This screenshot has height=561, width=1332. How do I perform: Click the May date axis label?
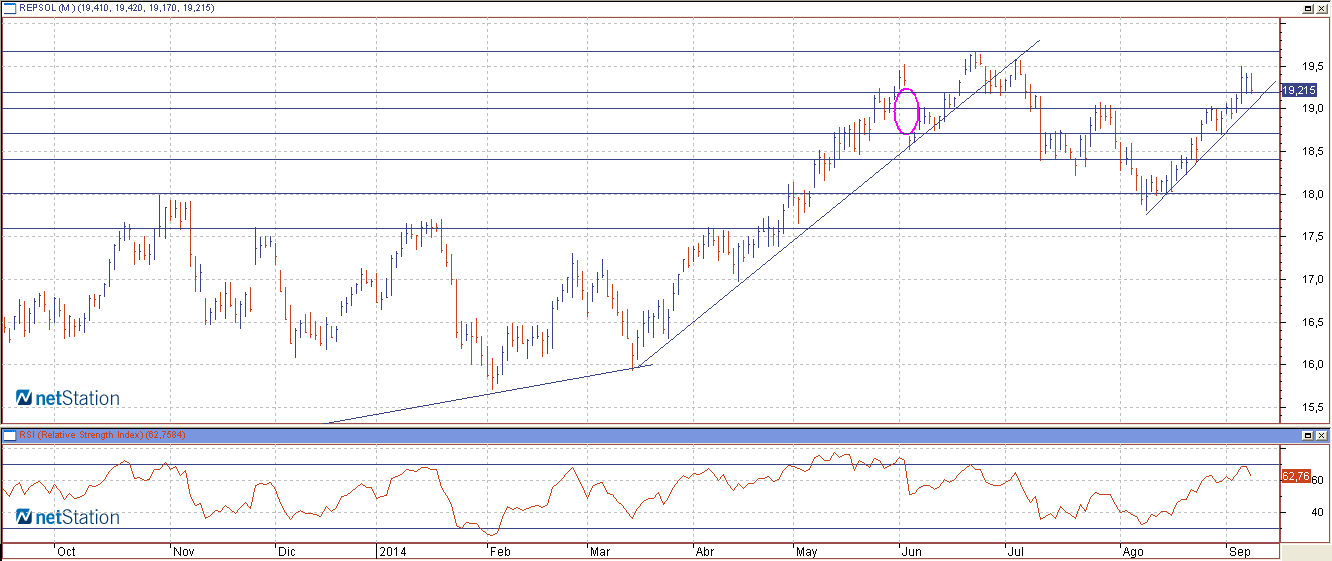[806, 551]
